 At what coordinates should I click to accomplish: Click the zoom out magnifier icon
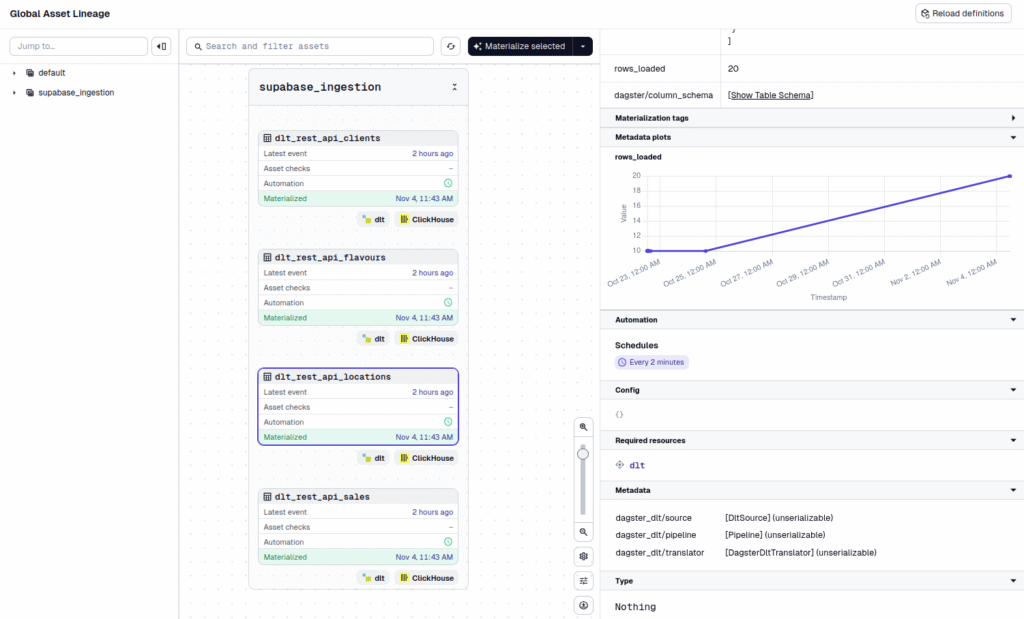[583, 532]
